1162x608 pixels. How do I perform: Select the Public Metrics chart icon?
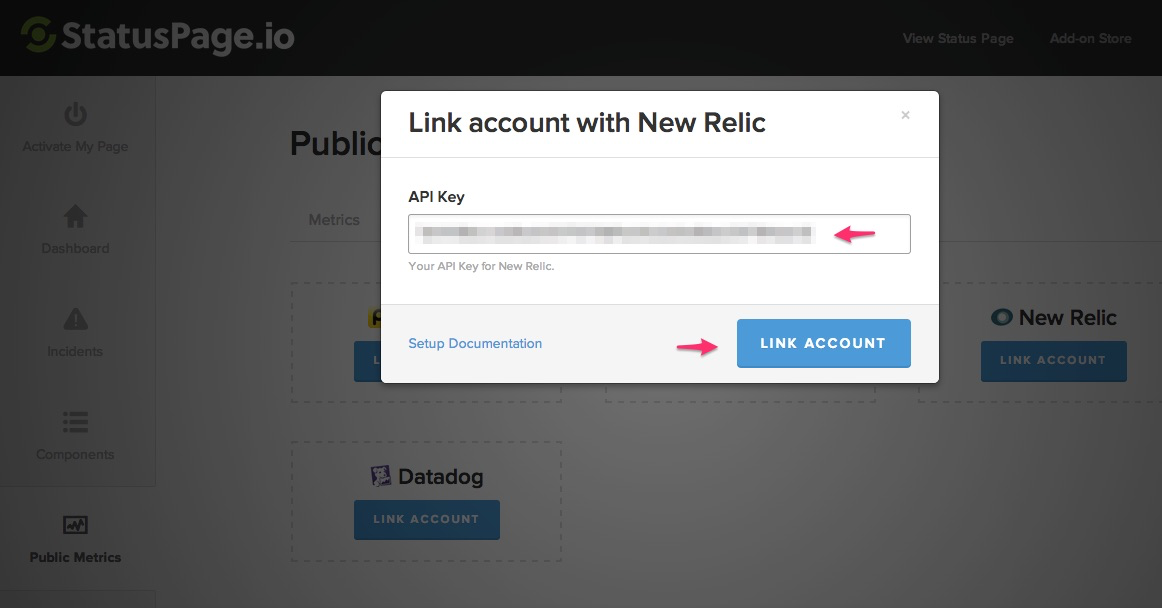click(x=75, y=525)
